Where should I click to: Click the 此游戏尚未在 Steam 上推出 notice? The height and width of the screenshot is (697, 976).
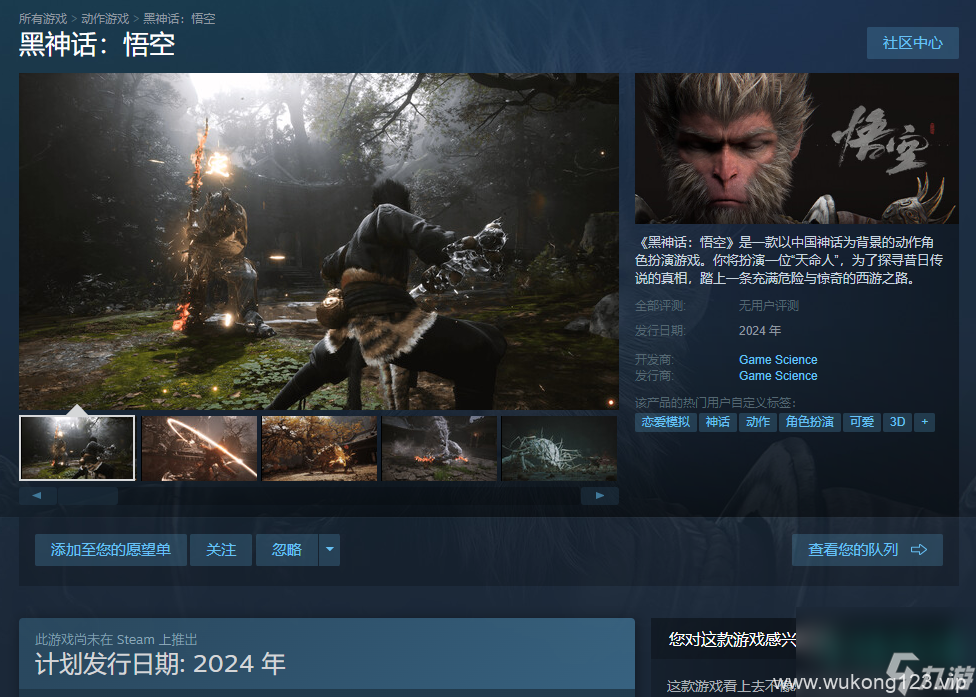[x=116, y=639]
